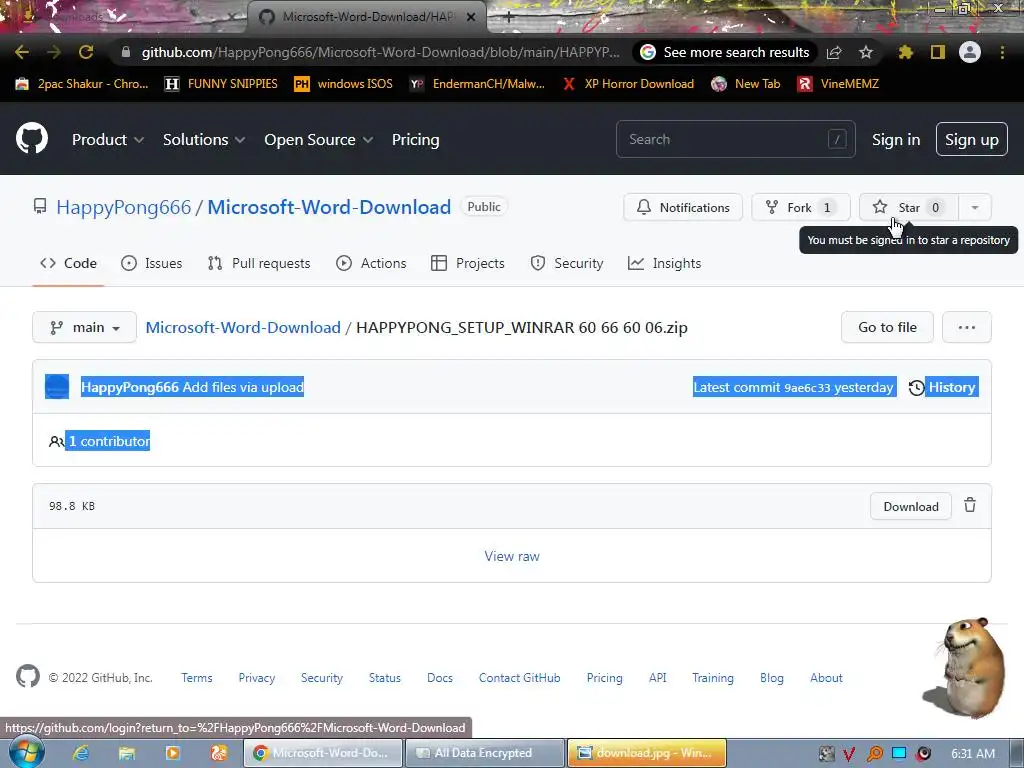
Task: Open the windows ISOS bookmark
Action: pos(344,84)
